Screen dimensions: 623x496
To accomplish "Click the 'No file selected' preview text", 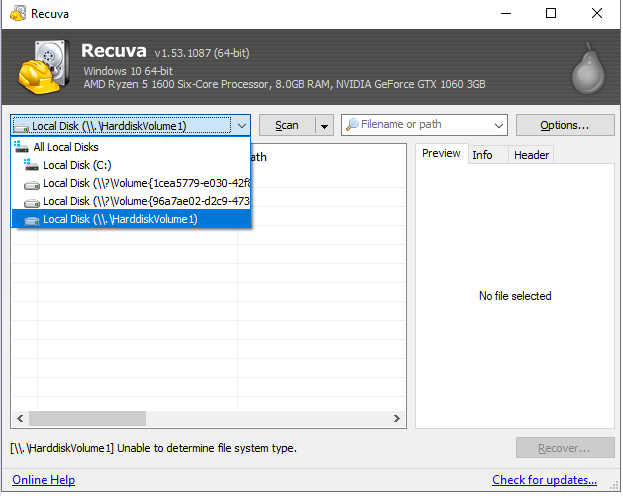I will (515, 296).
